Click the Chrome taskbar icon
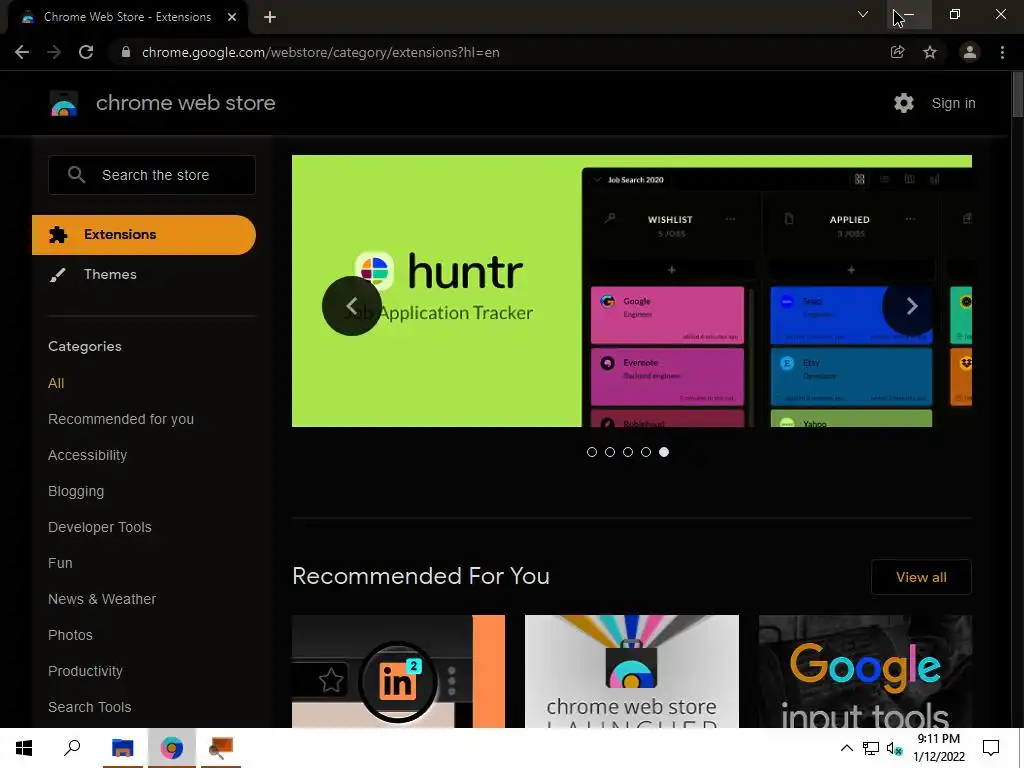This screenshot has width=1024, height=768. [172, 748]
